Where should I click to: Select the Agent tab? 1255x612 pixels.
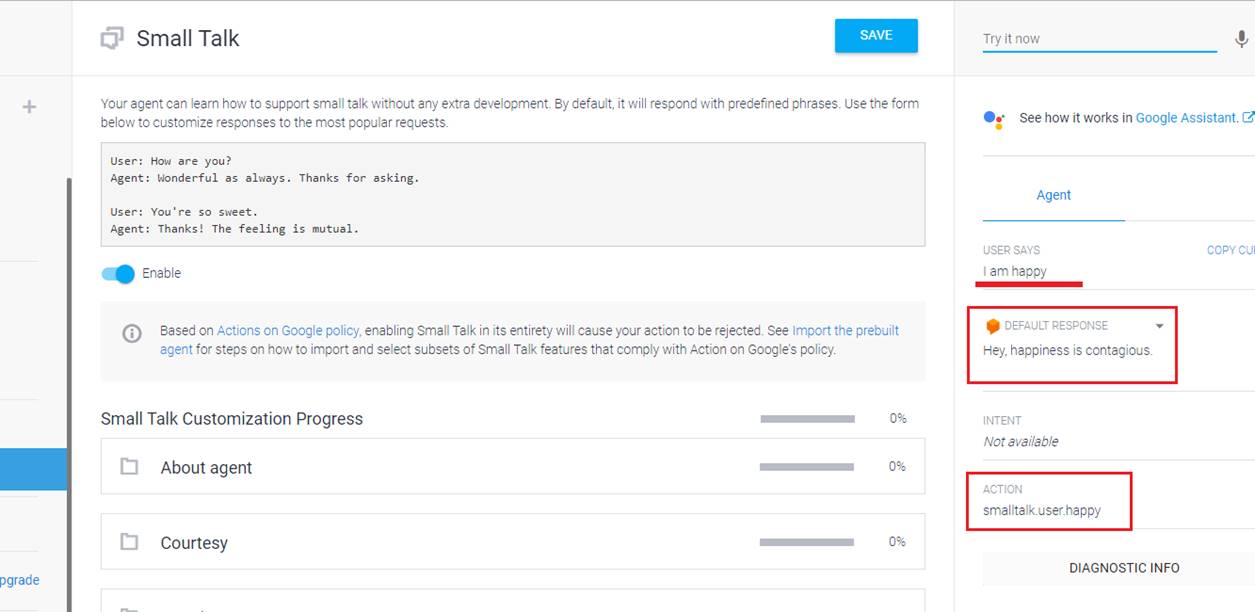(x=1053, y=195)
